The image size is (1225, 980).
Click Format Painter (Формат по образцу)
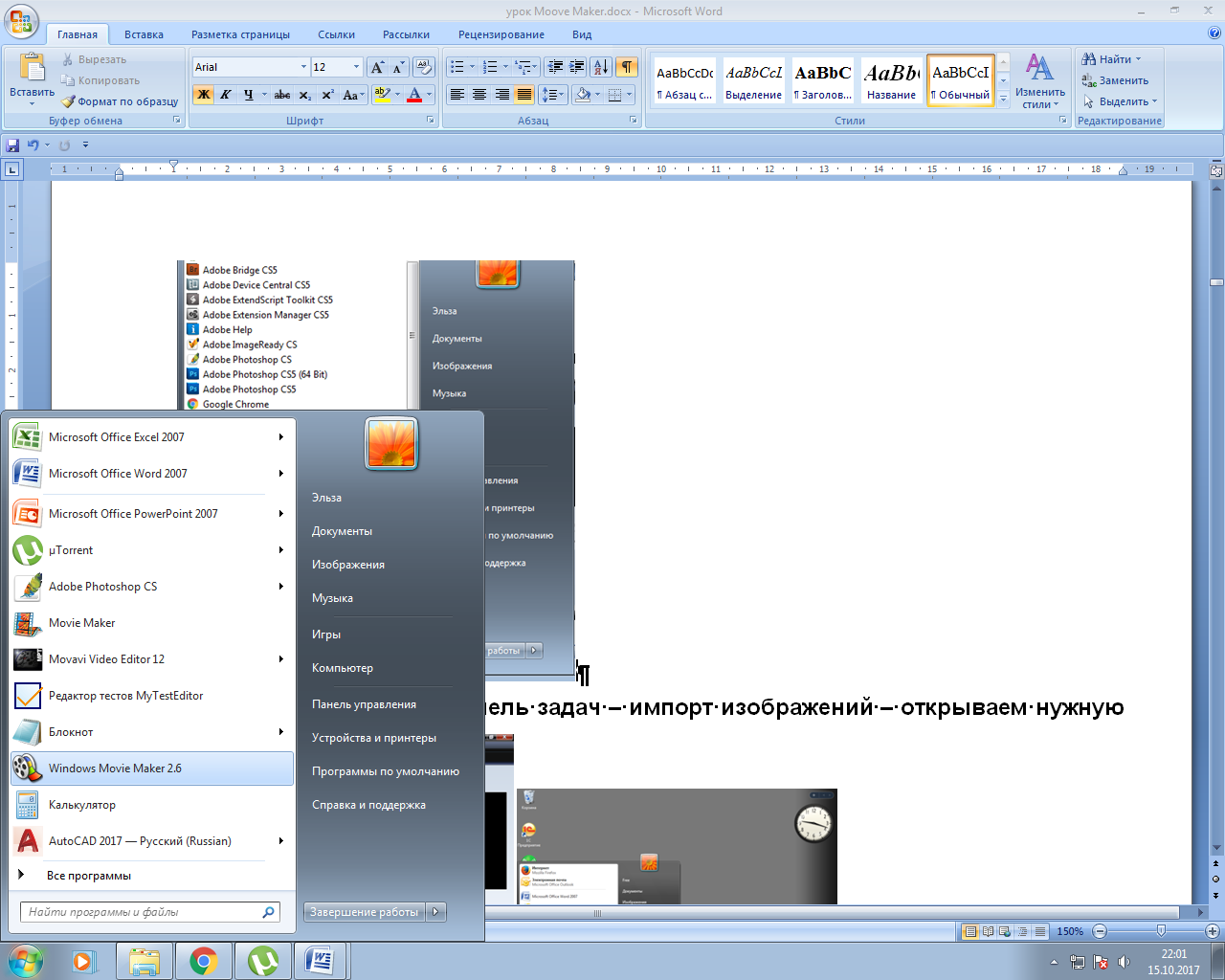point(120,101)
